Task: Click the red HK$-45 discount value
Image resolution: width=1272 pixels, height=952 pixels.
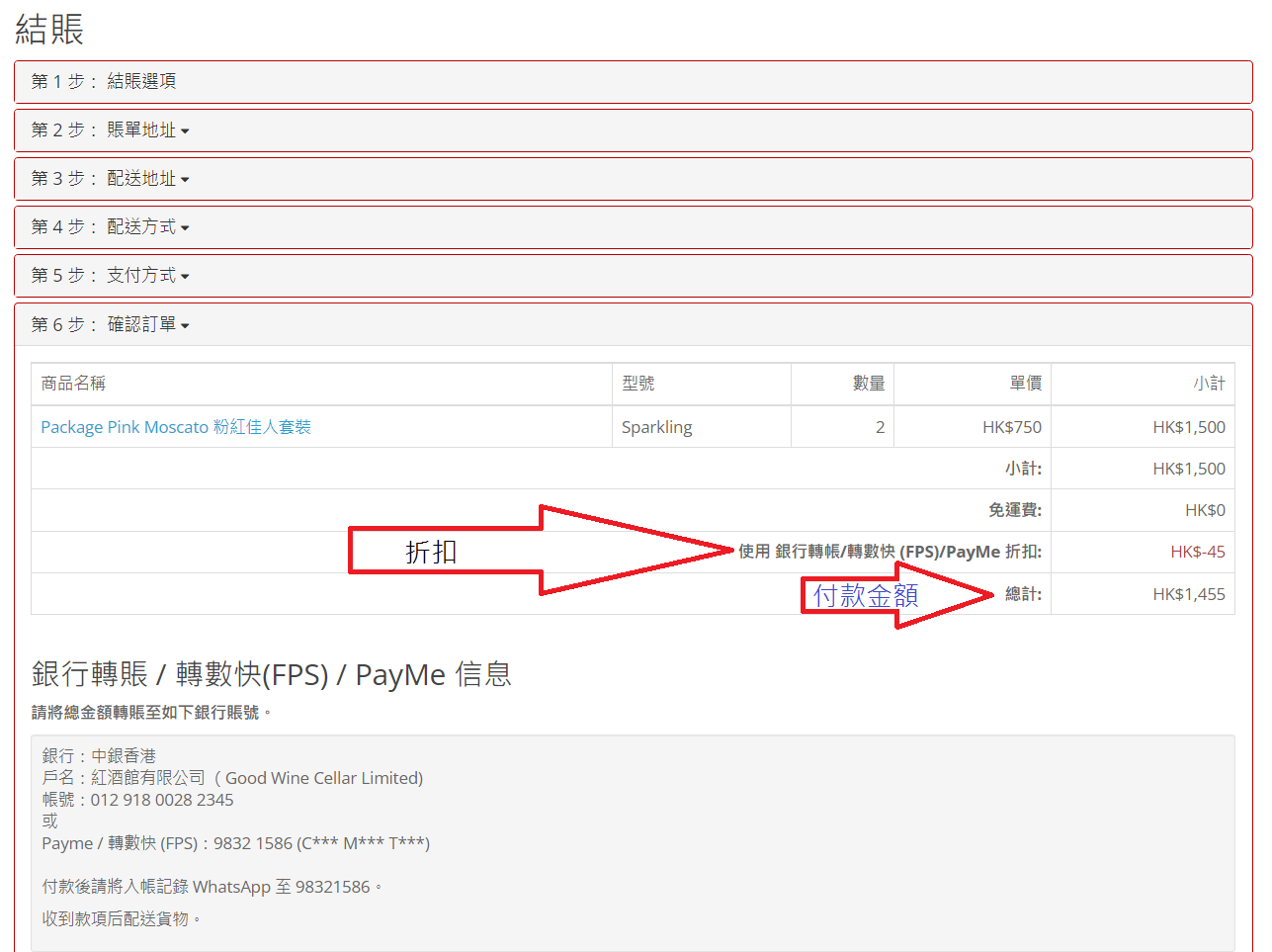Action: [1197, 552]
